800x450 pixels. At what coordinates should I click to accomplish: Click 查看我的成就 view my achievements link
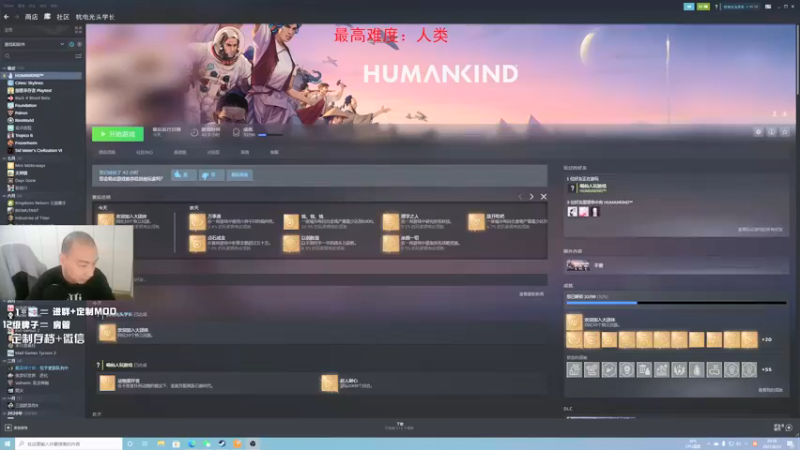[770, 390]
